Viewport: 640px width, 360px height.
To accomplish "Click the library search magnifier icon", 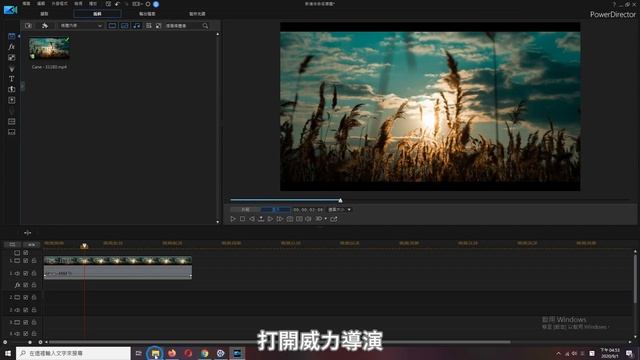I will tap(205, 26).
